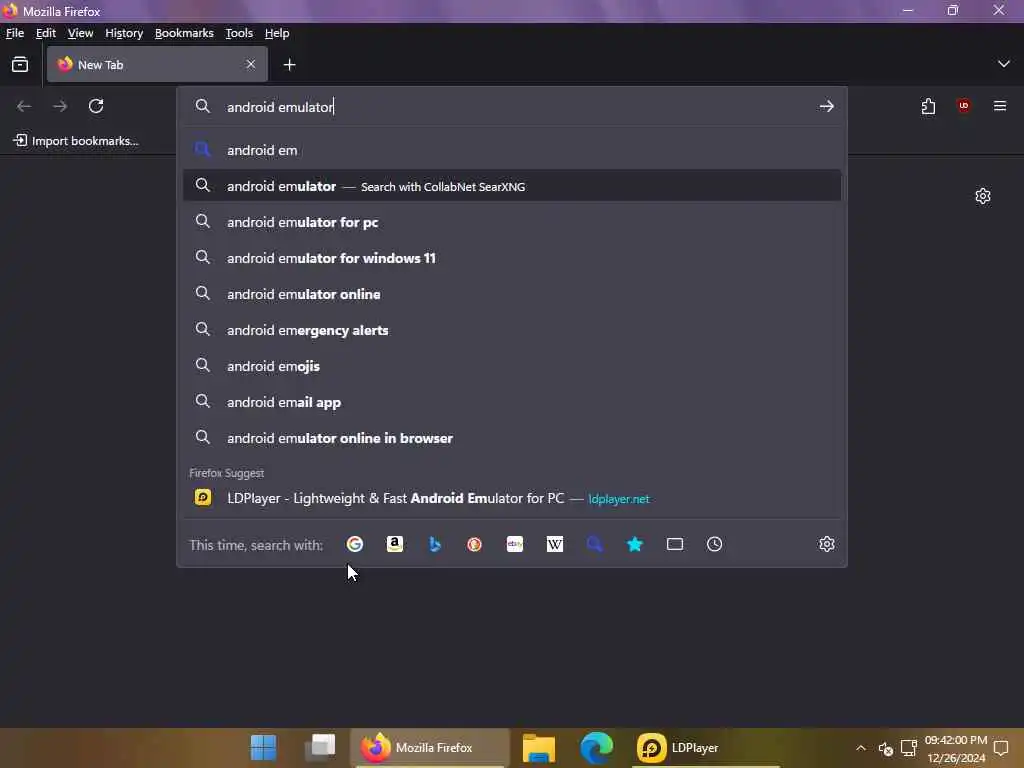
Task: Open LDPlayer ldplayer.net Firefox Suggest result
Action: point(512,498)
